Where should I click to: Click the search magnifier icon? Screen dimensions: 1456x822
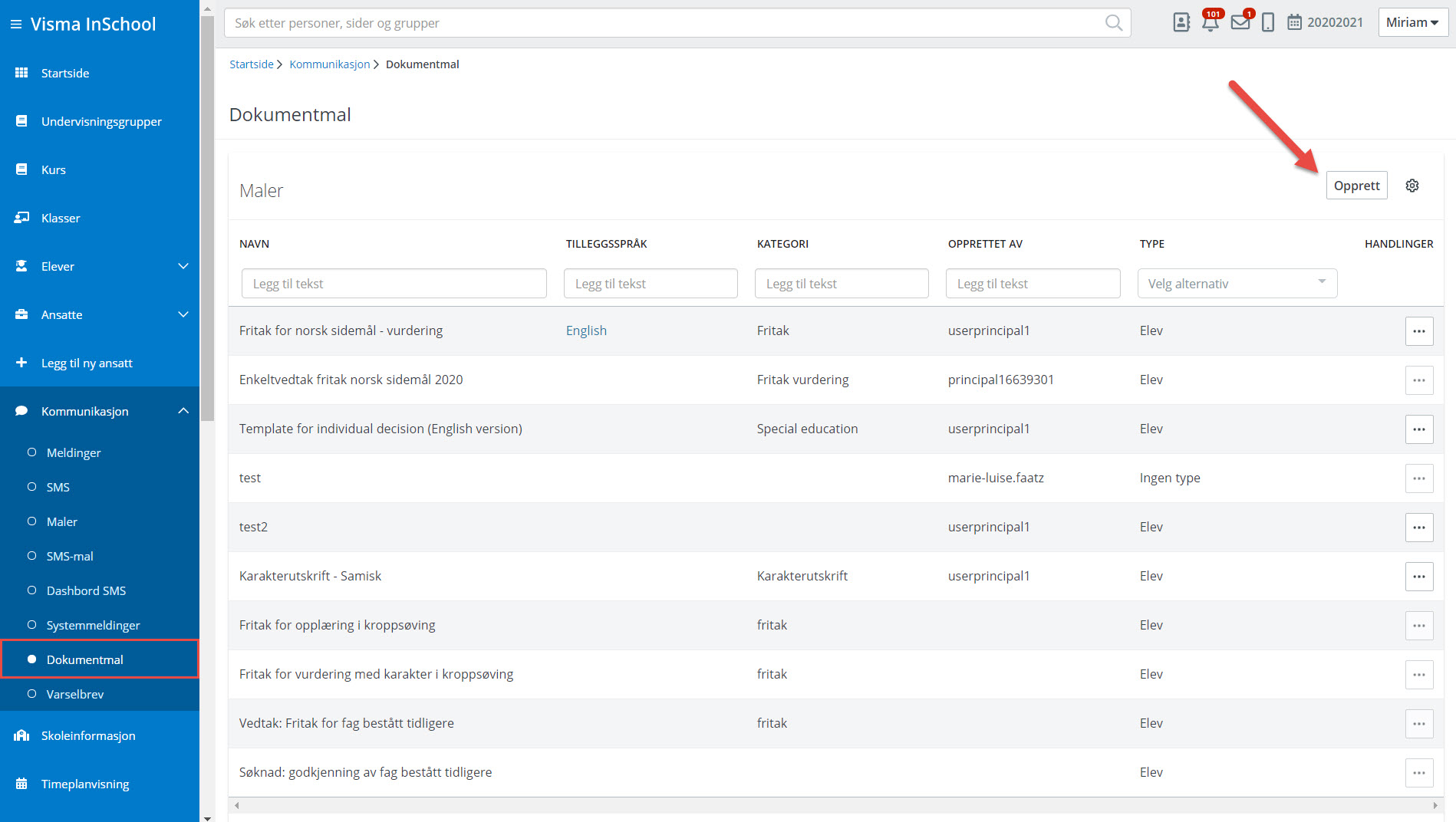pos(1114,23)
